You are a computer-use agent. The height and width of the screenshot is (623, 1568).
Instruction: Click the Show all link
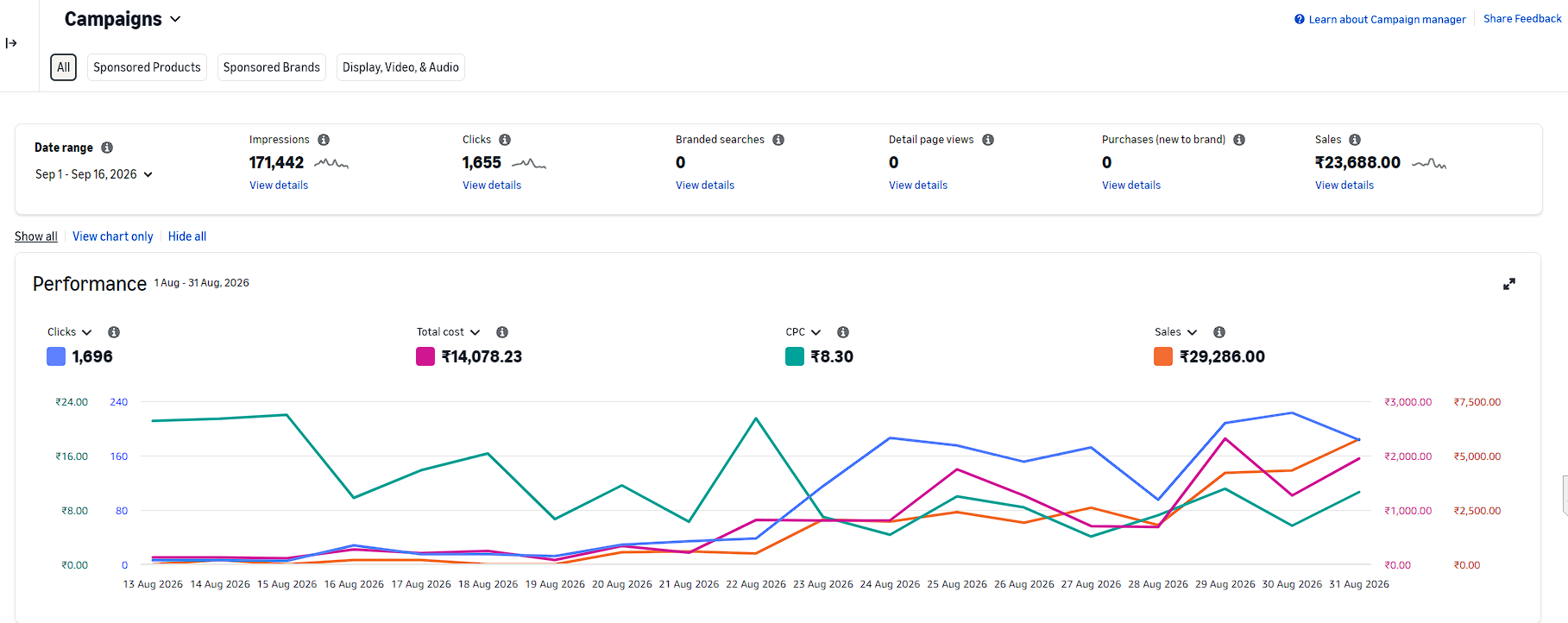click(x=36, y=236)
